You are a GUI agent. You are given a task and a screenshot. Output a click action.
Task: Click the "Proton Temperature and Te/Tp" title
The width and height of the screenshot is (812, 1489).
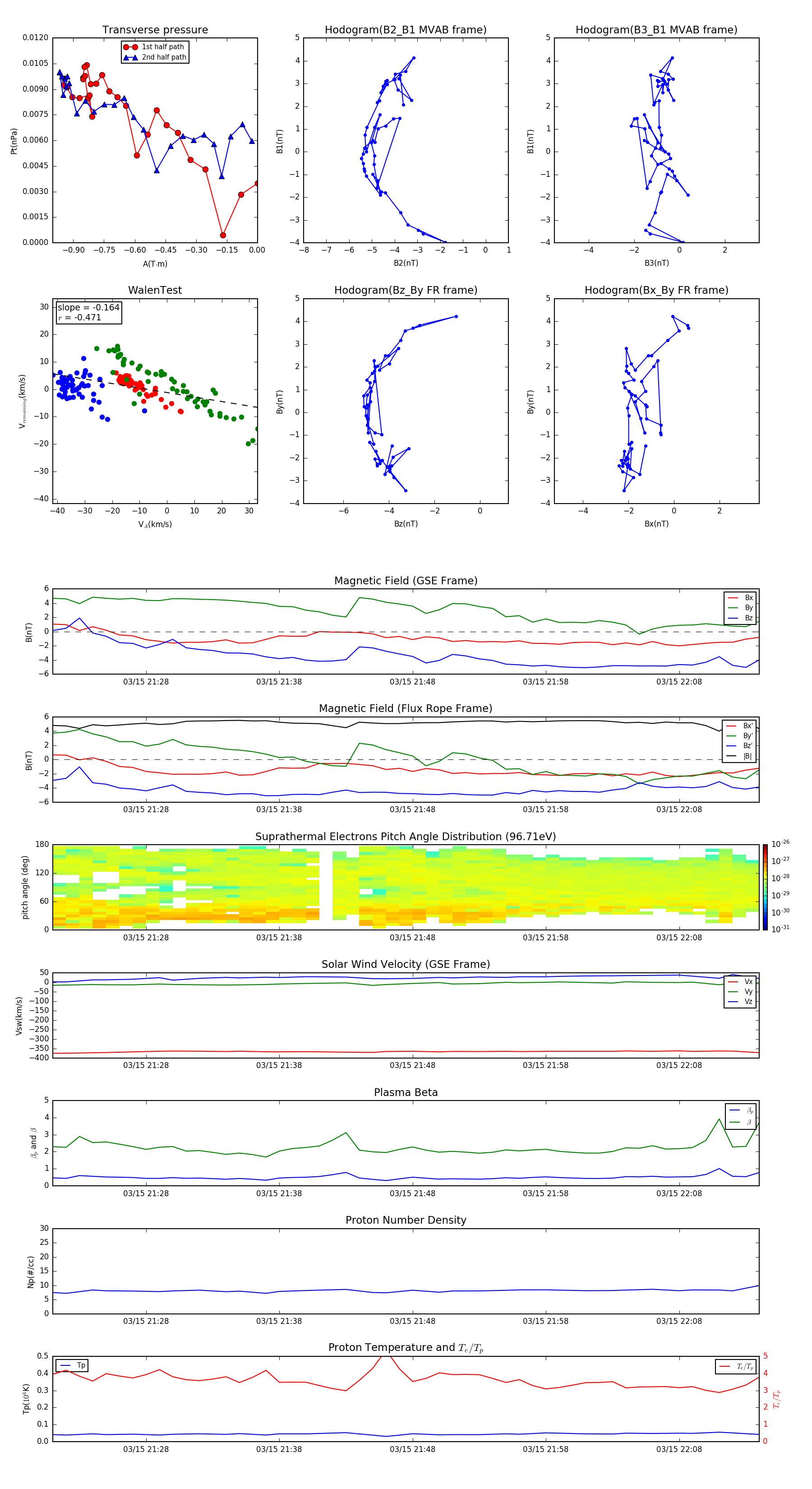406,1348
